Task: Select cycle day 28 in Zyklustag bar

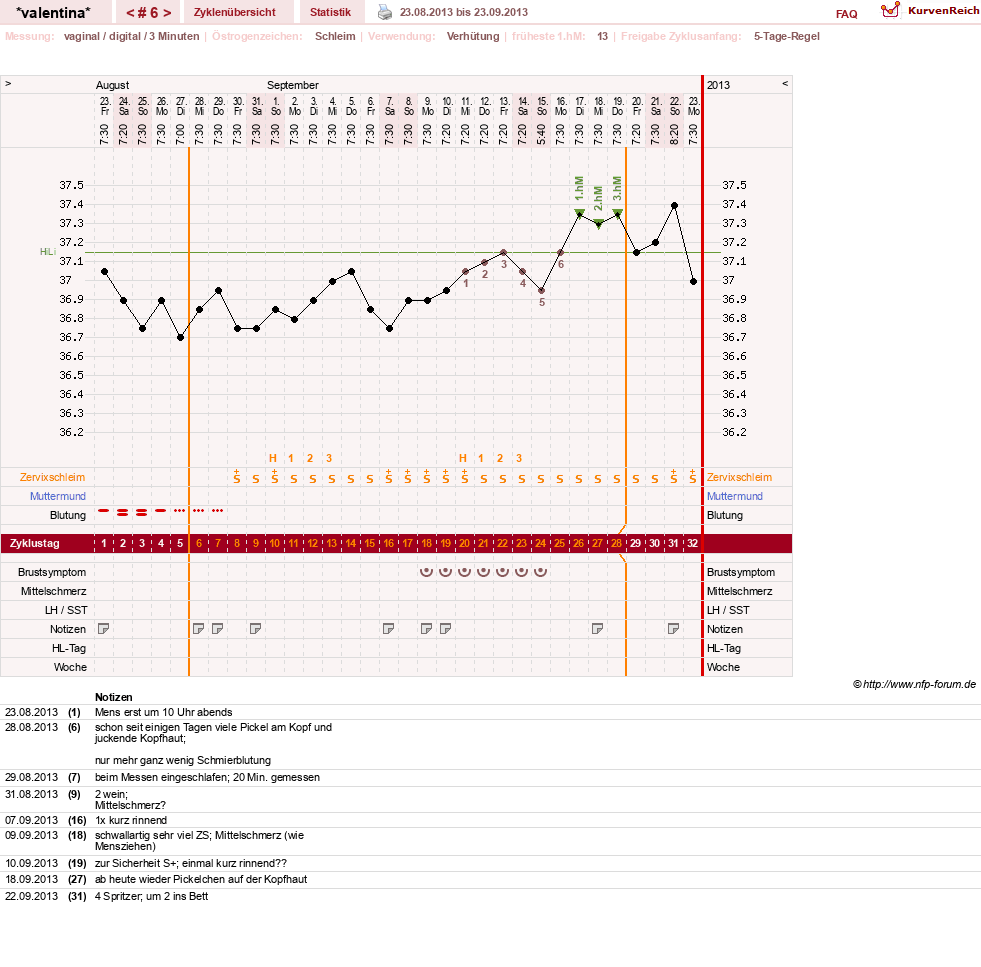Action: coord(616,543)
